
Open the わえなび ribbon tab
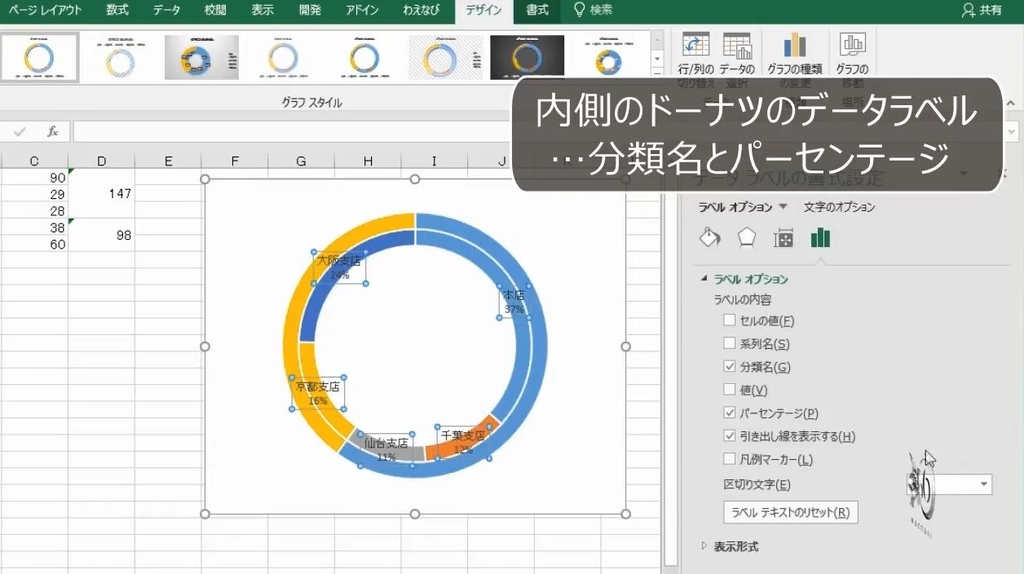click(421, 10)
